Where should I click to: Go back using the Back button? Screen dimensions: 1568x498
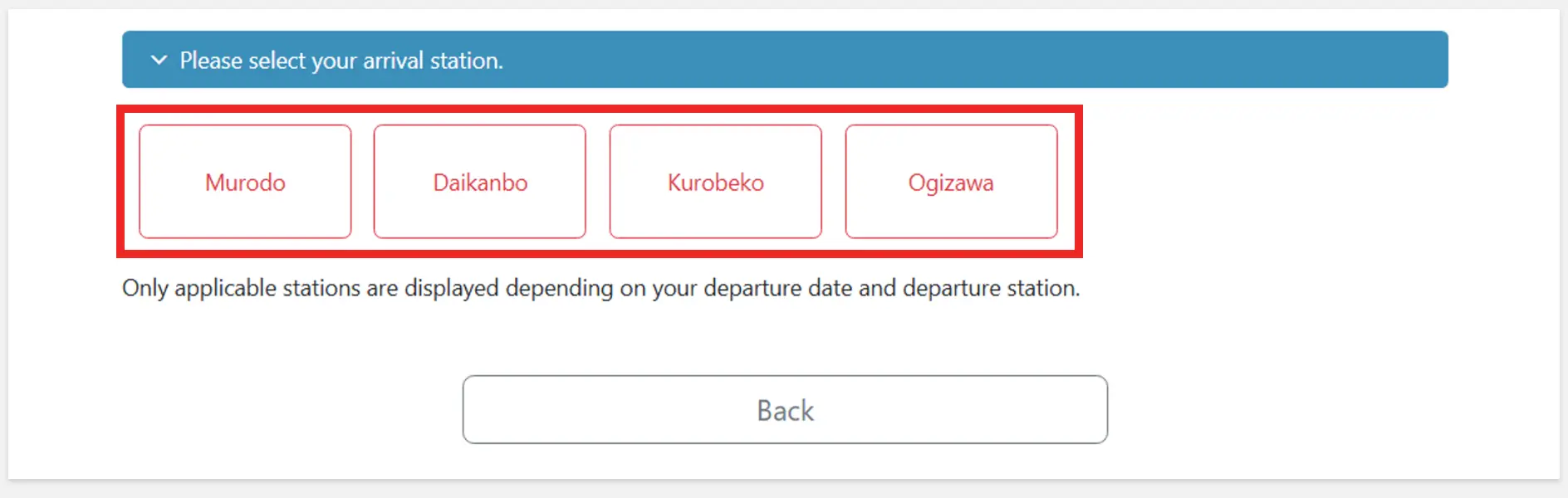pos(785,410)
